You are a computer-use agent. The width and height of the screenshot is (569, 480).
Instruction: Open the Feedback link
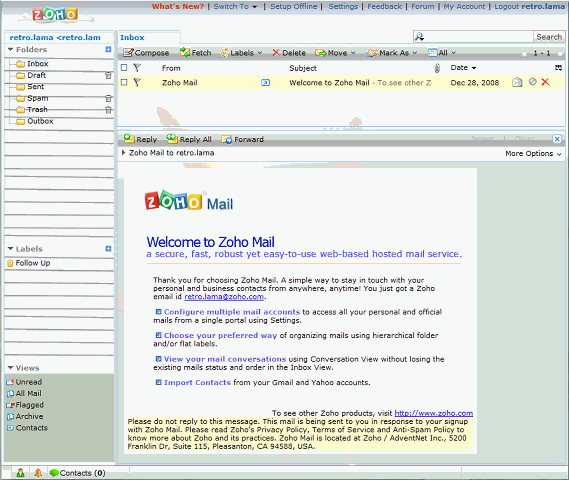(385, 6)
